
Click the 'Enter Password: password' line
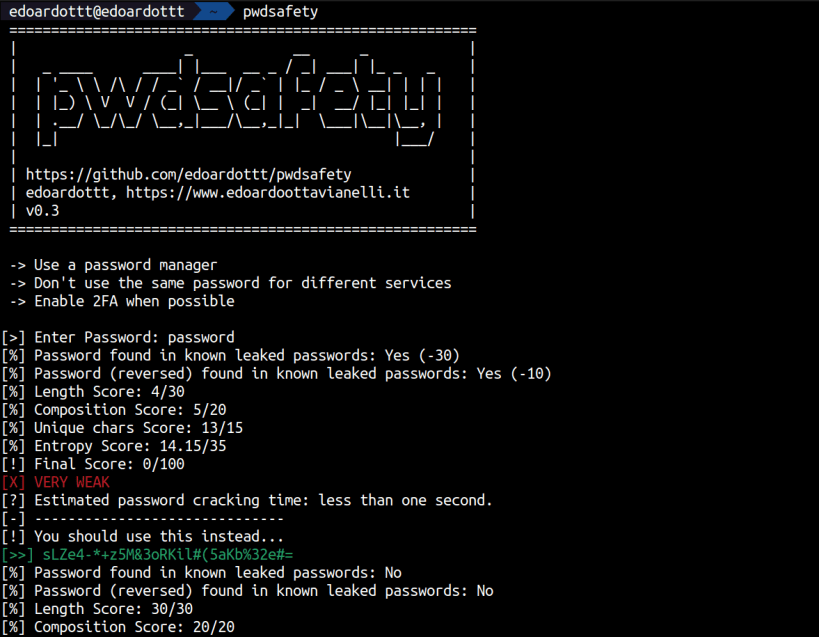(x=118, y=337)
